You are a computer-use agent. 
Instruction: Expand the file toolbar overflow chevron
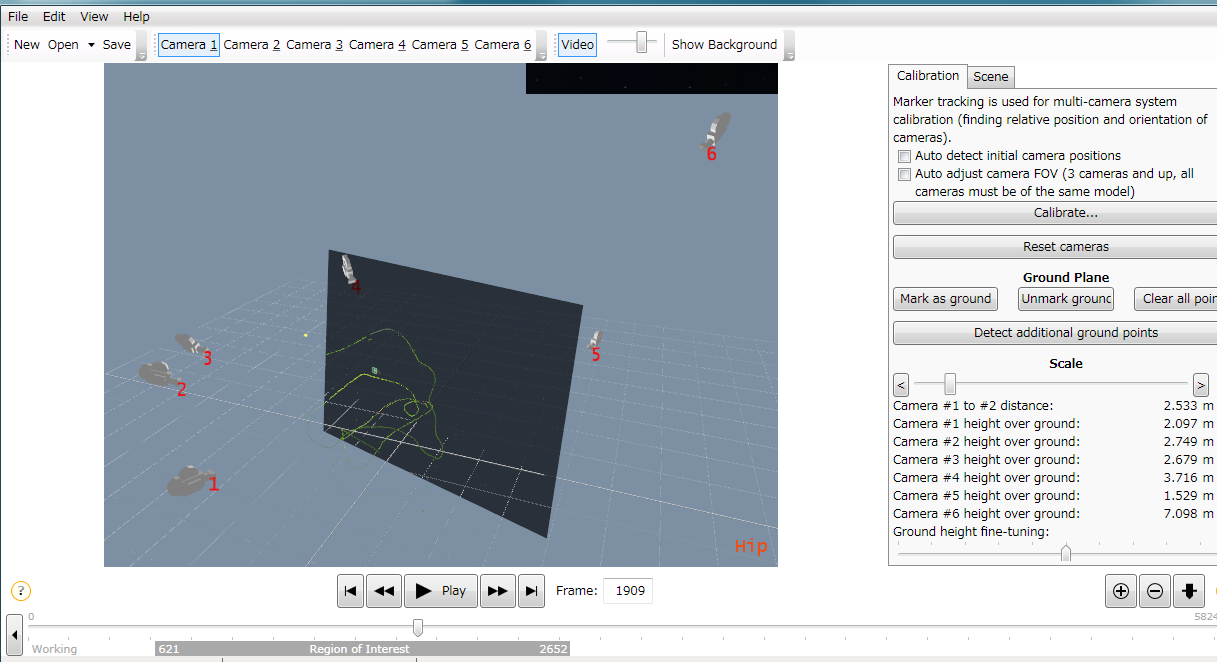click(x=141, y=46)
